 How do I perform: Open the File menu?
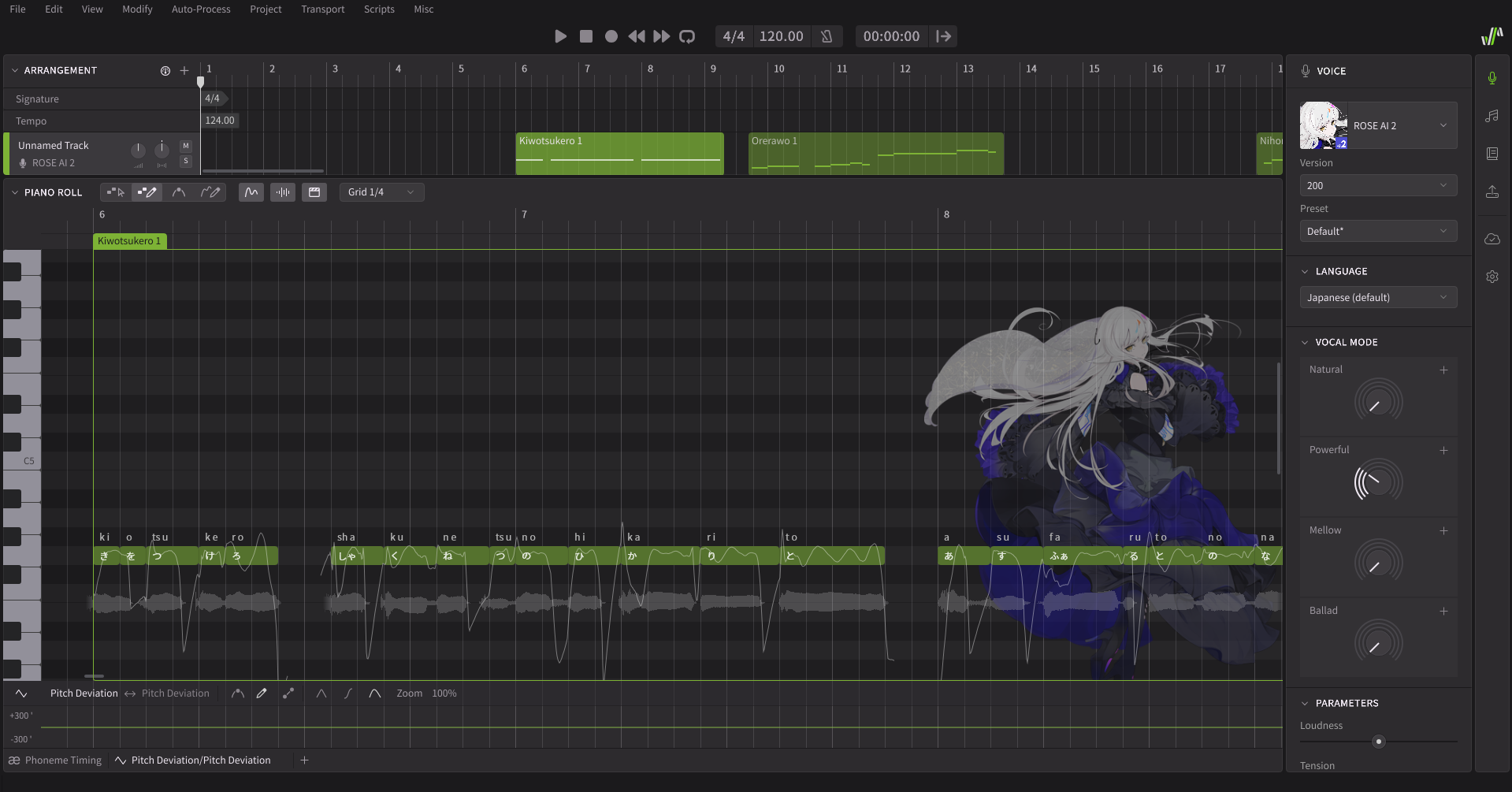(x=17, y=9)
